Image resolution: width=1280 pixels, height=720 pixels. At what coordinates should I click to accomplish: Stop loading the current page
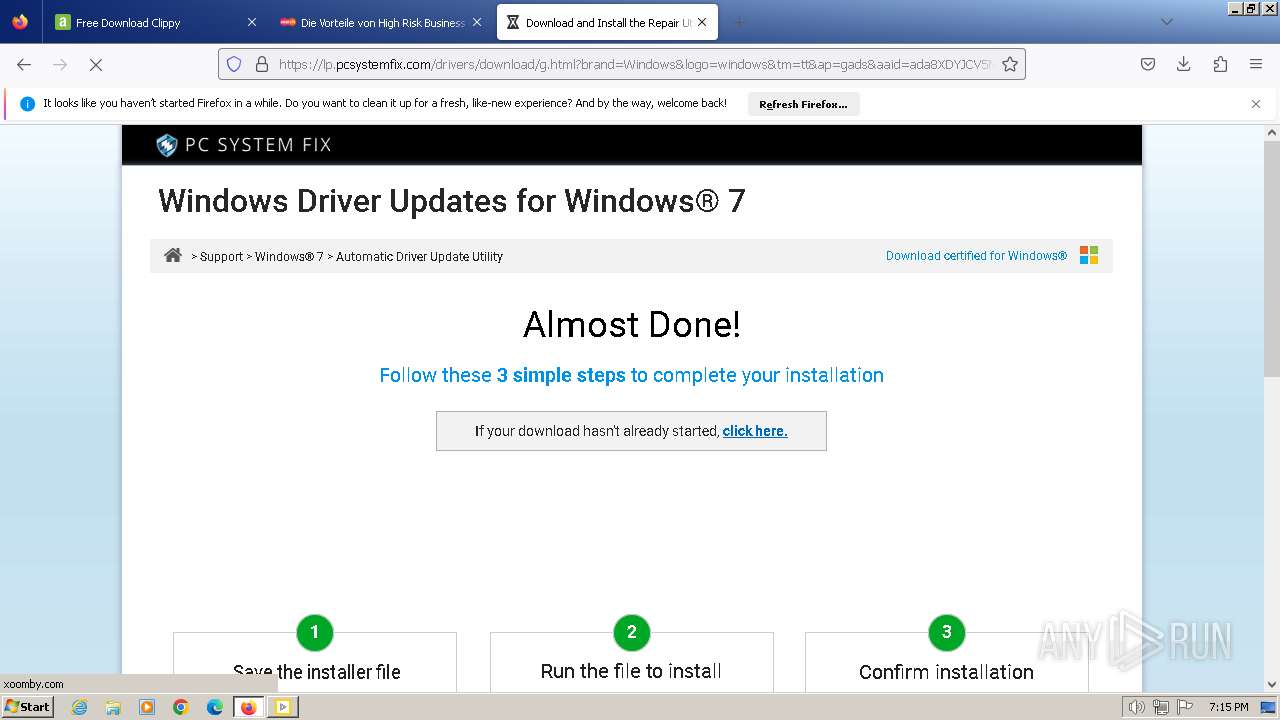click(96, 64)
